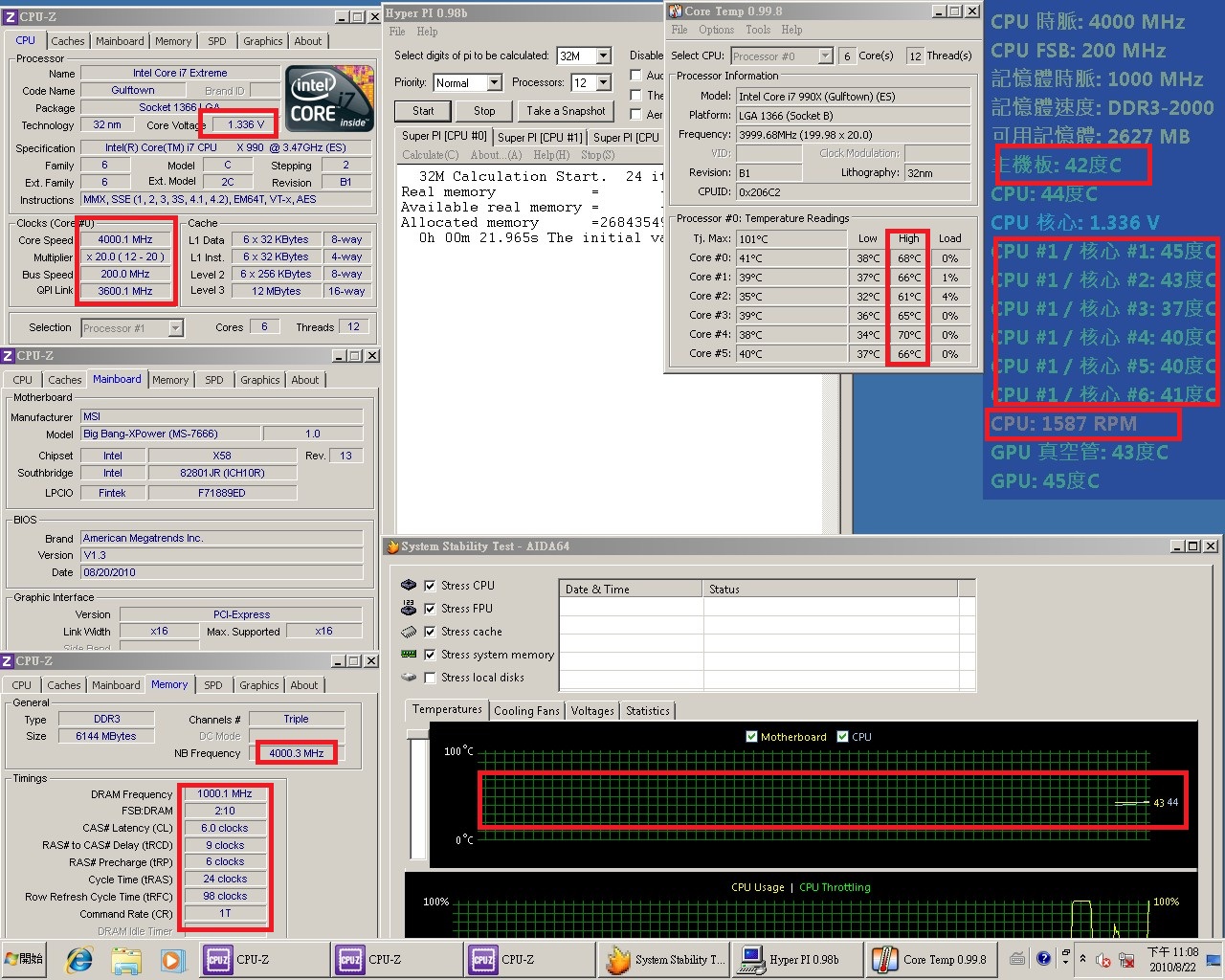Image resolution: width=1225 pixels, height=980 pixels.
Task: Click the taskbar clock showing 11:08
Action: pos(1172,959)
